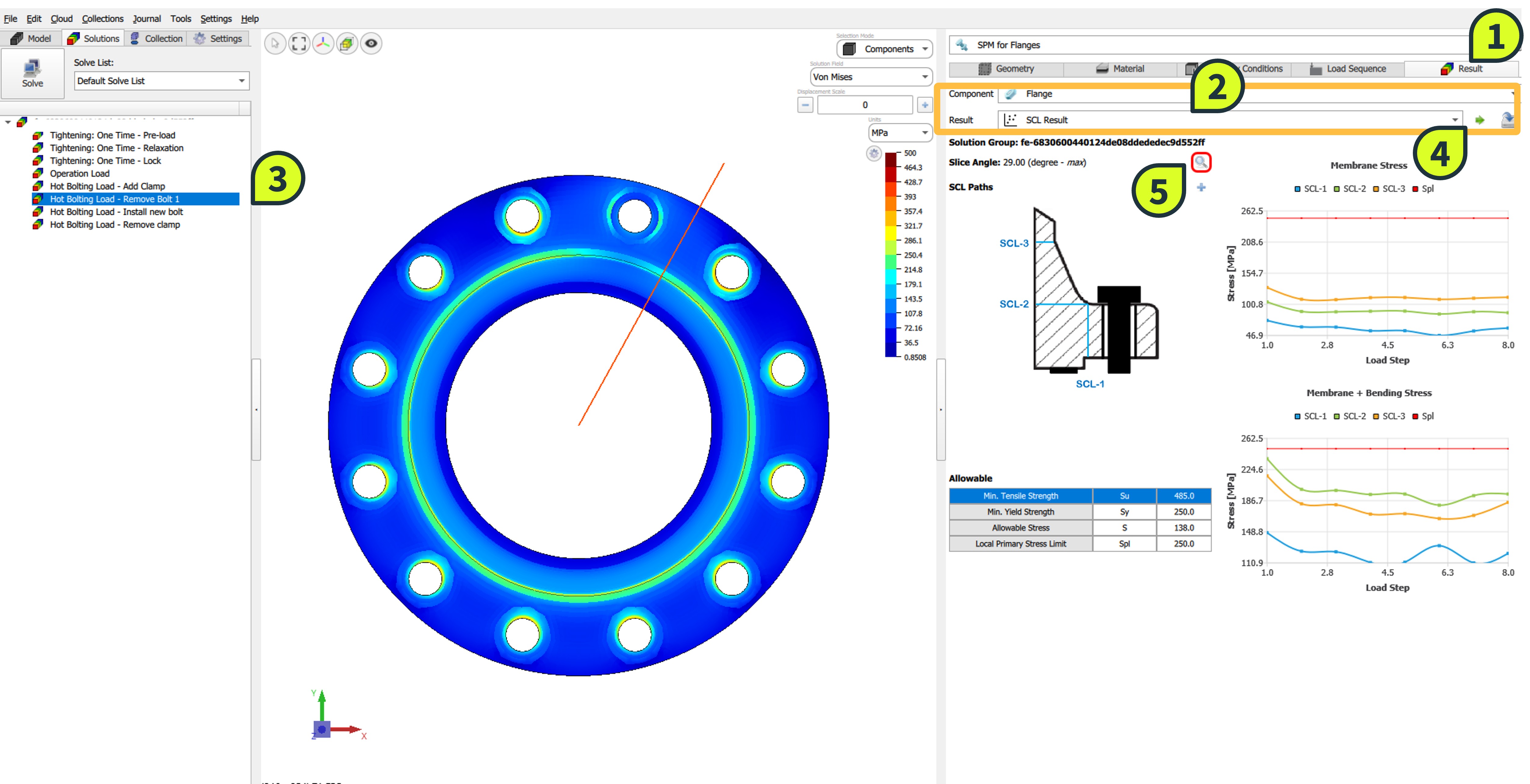Click the cursor selection tool icon

pyautogui.click(x=275, y=43)
